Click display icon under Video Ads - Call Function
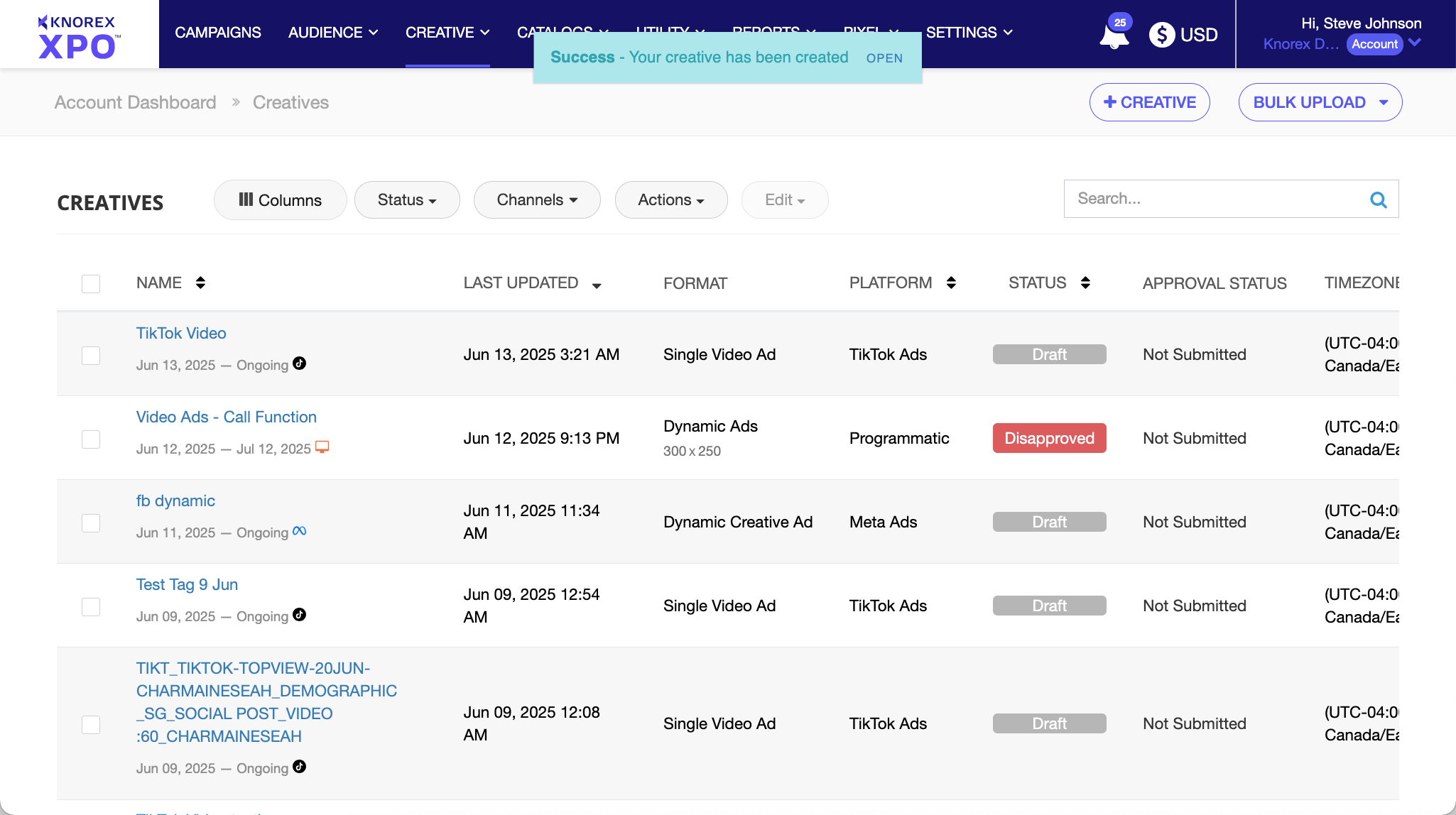 click(322, 447)
